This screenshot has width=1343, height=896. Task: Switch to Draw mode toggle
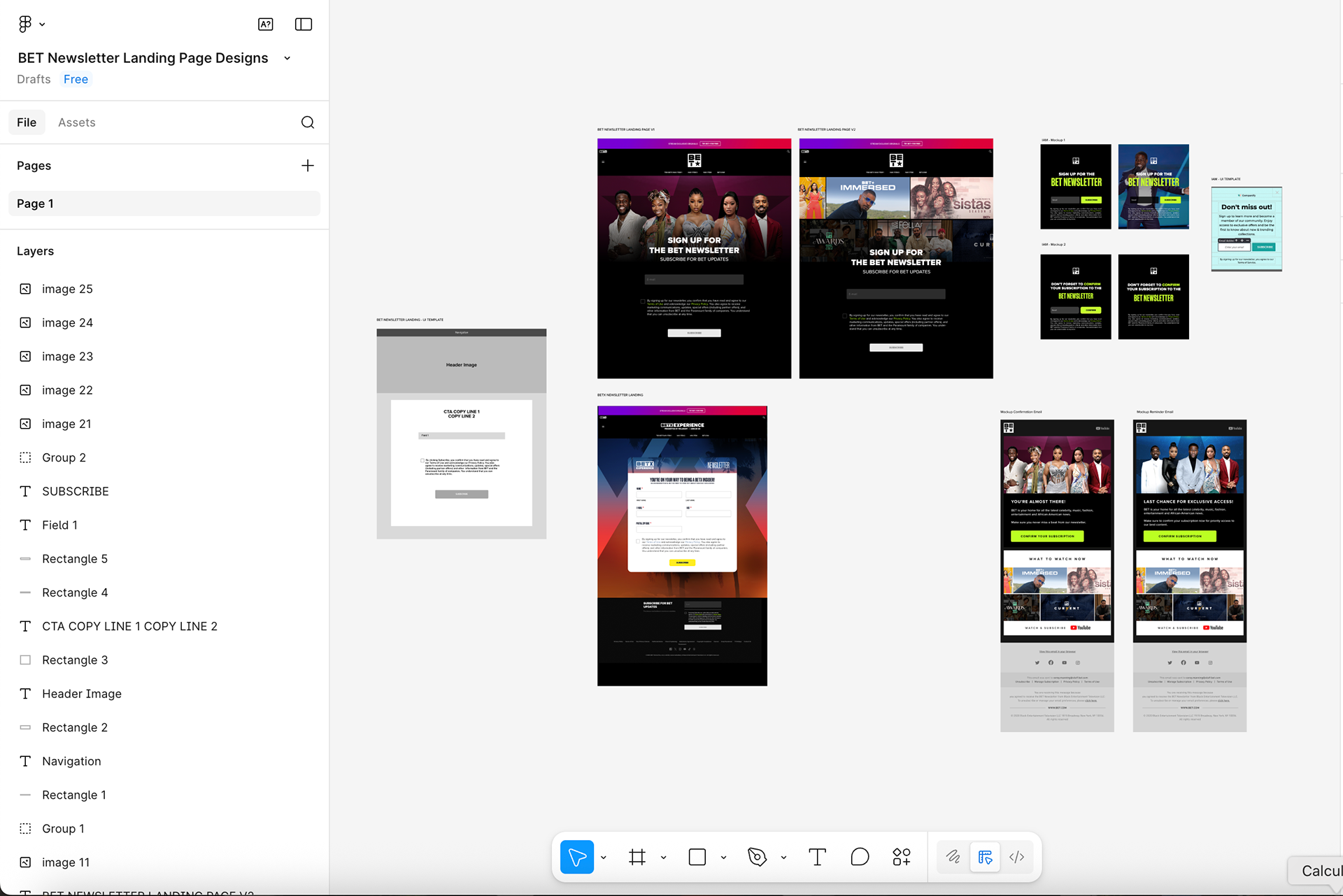tap(953, 857)
